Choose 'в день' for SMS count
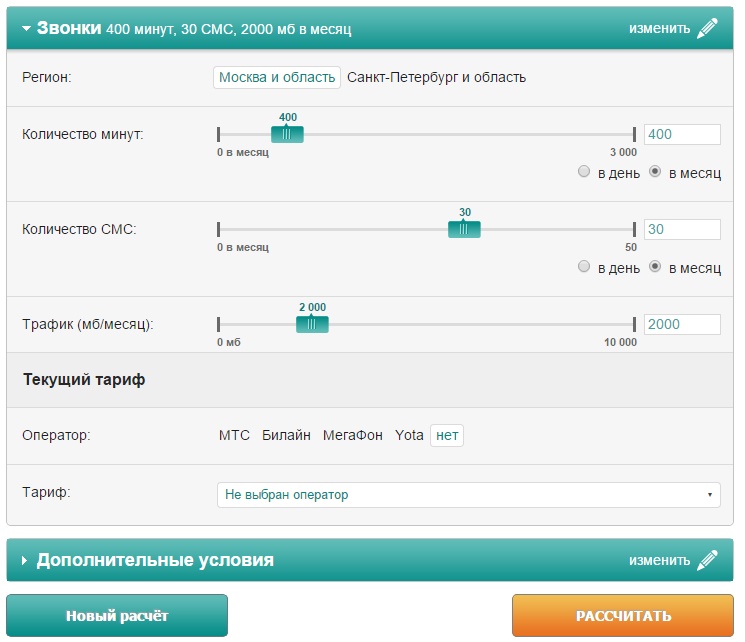Screen dimensions: 745x642 coord(585,267)
